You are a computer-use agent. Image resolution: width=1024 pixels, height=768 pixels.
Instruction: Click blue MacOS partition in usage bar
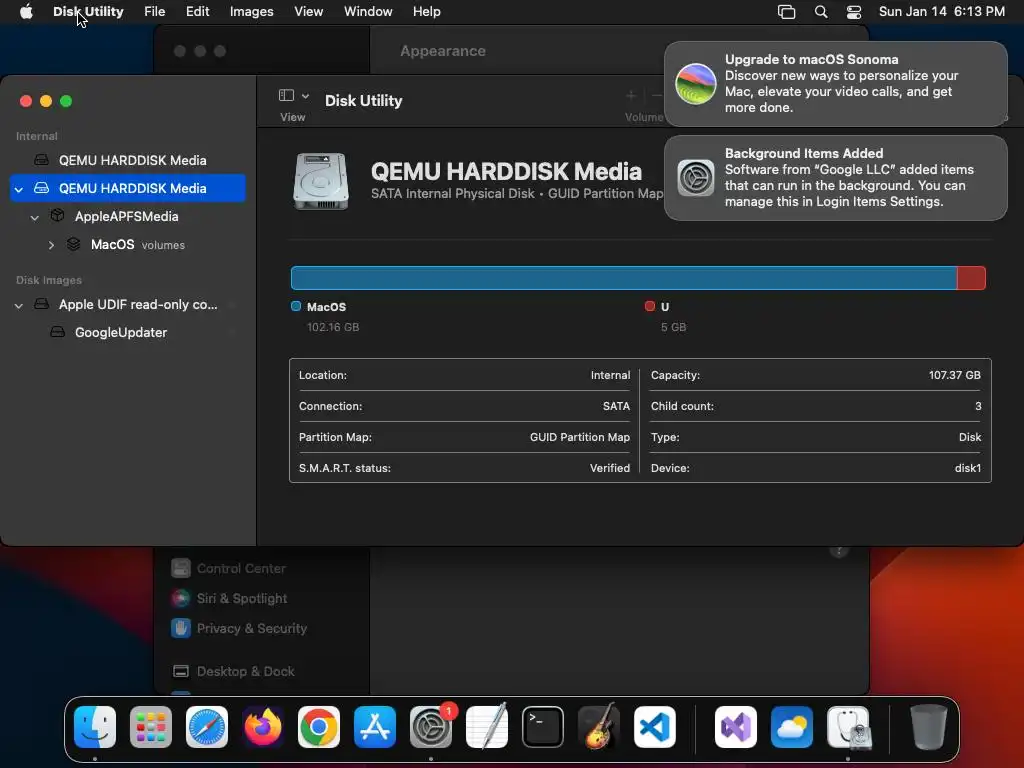tap(624, 278)
